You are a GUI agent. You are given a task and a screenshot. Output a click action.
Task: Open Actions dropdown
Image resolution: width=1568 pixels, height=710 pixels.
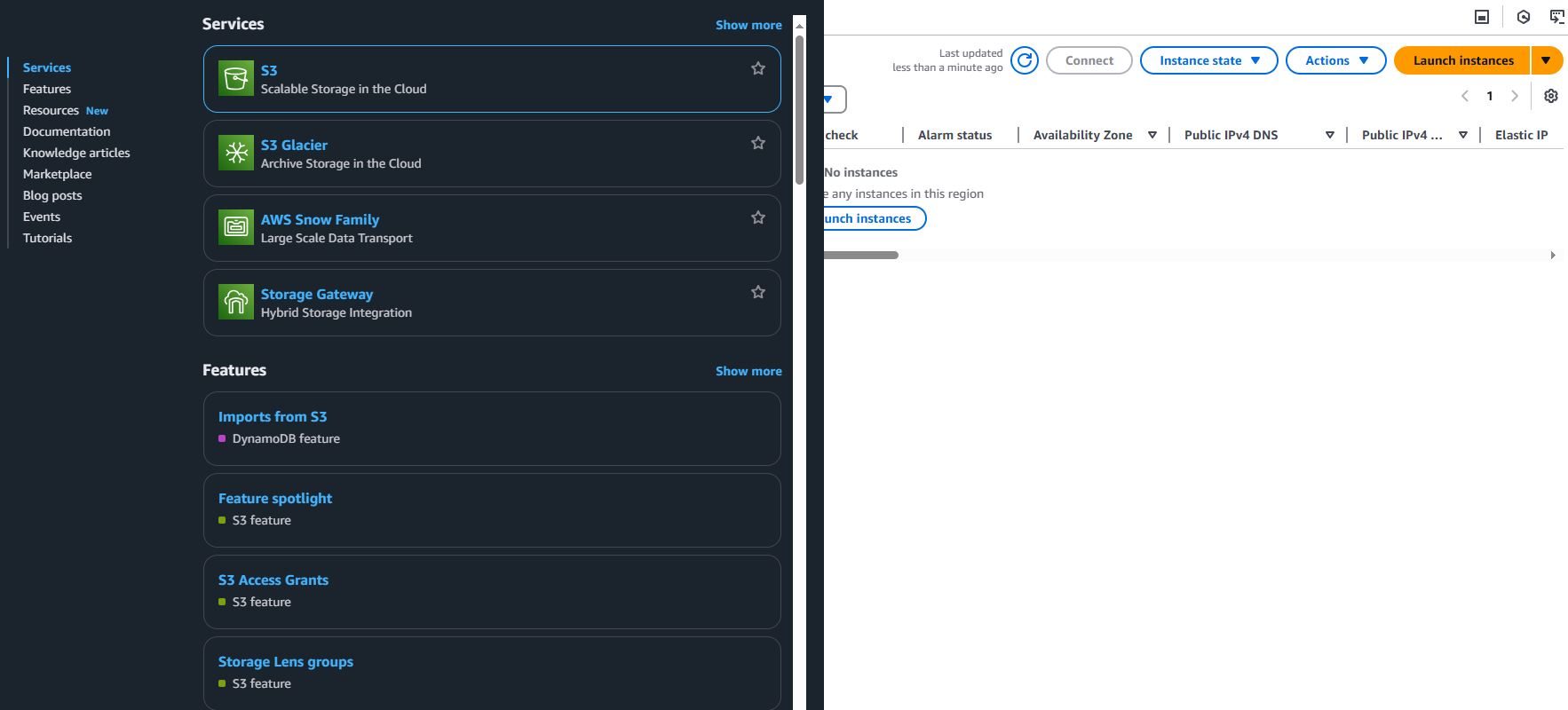click(1335, 60)
